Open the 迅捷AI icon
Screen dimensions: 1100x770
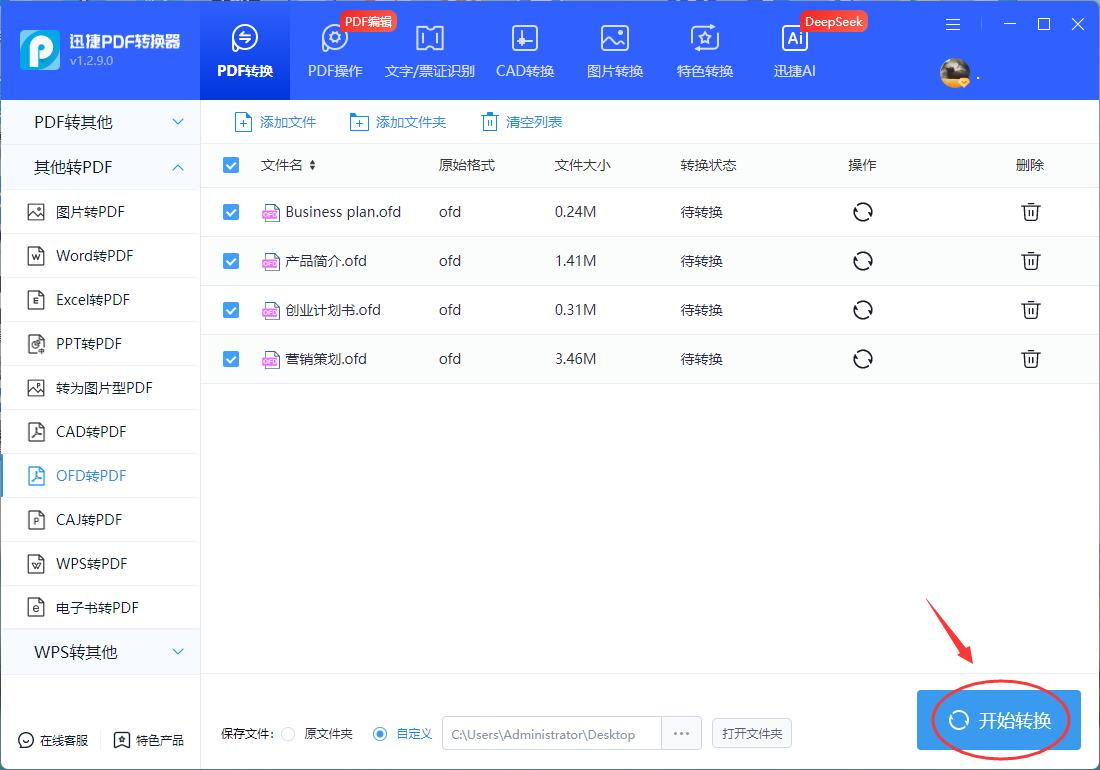pos(794,39)
